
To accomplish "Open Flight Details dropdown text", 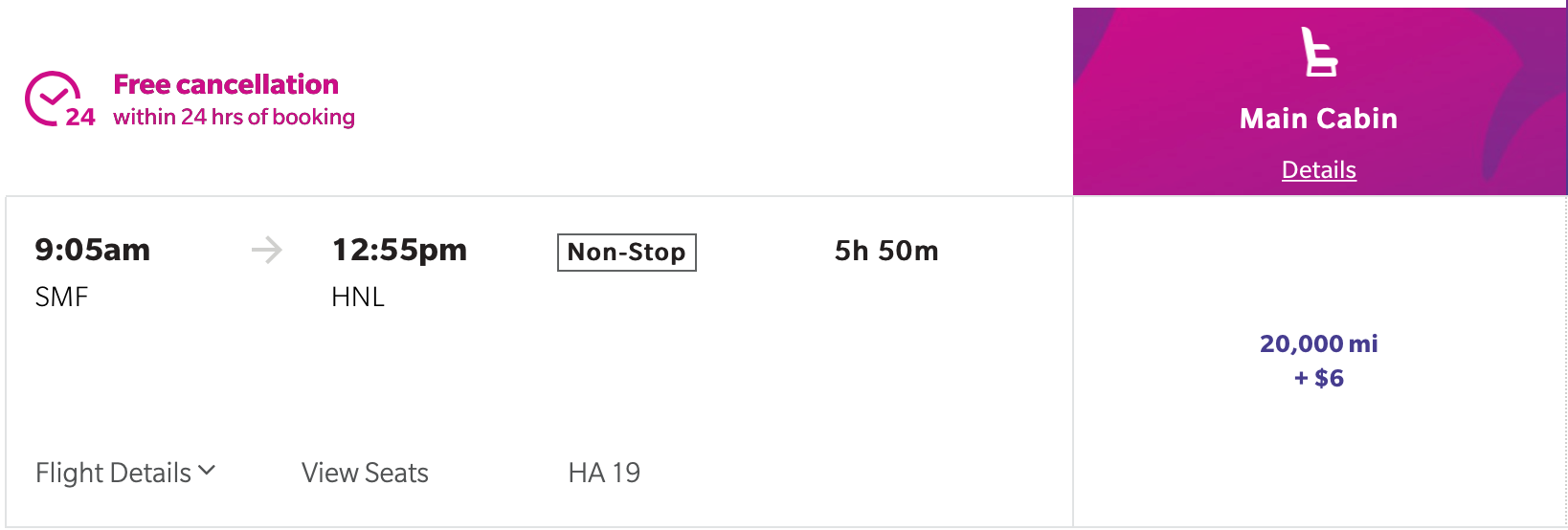I will click(114, 473).
